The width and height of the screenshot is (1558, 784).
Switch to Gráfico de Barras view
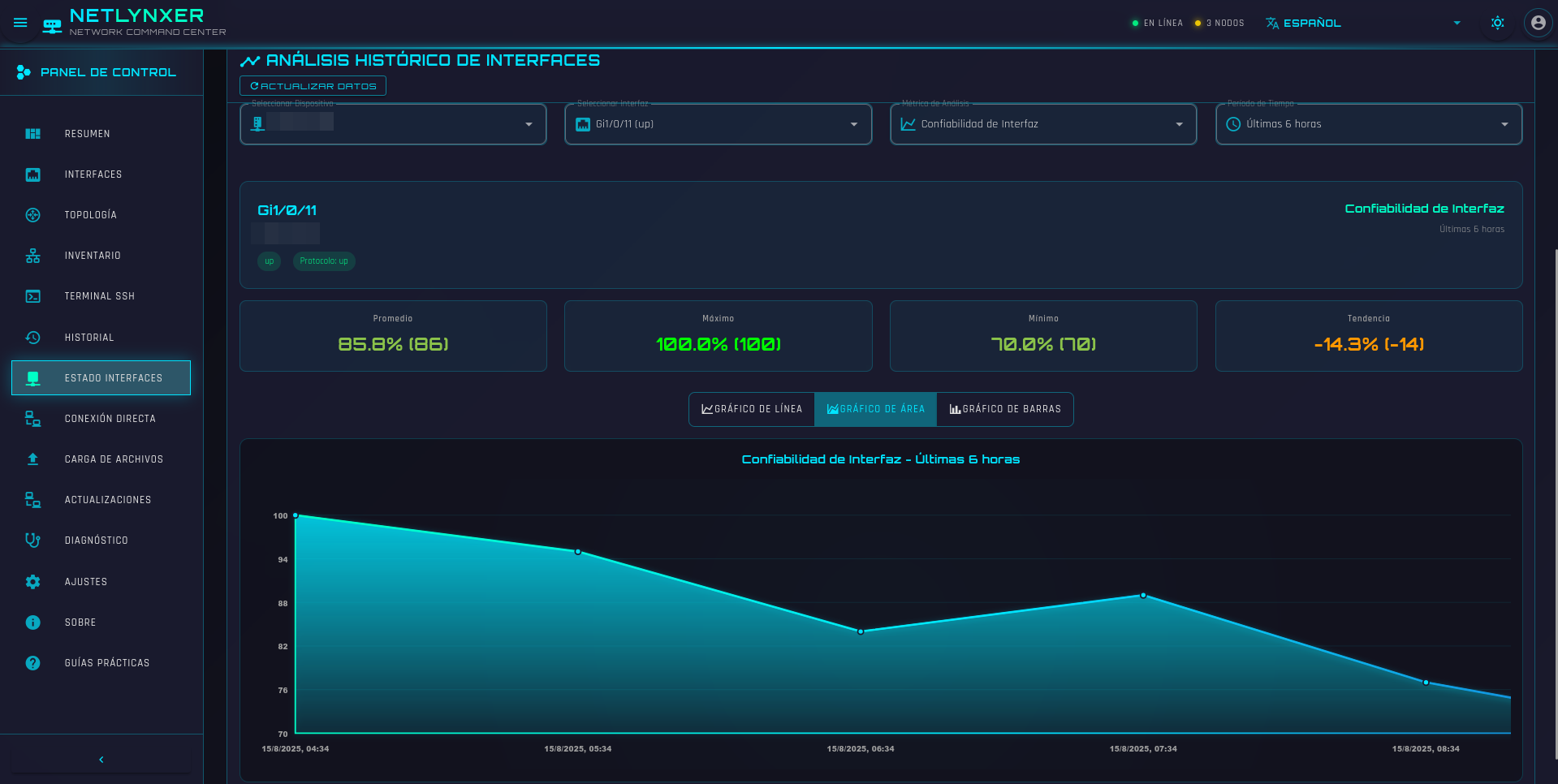[x=1005, y=409]
